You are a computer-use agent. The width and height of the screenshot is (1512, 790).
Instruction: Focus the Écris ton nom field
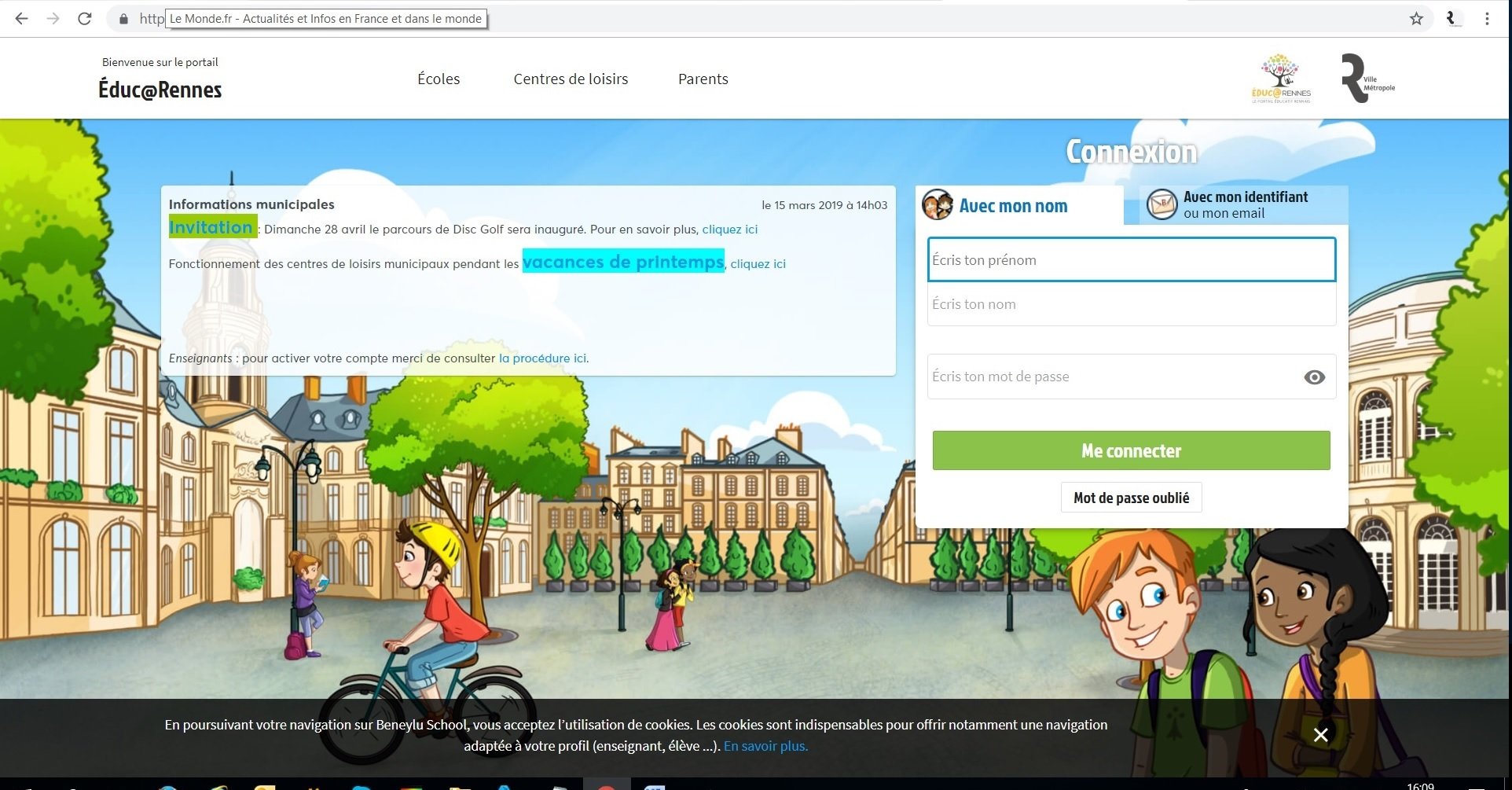(x=1132, y=304)
